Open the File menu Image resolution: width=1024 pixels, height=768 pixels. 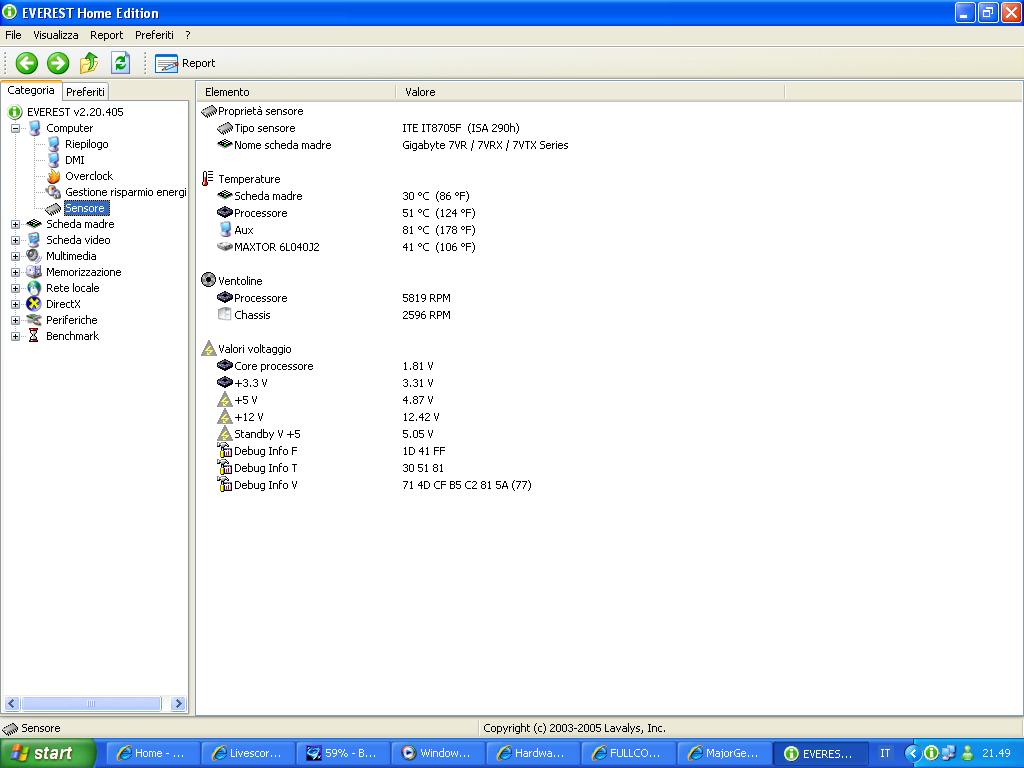[x=13, y=35]
